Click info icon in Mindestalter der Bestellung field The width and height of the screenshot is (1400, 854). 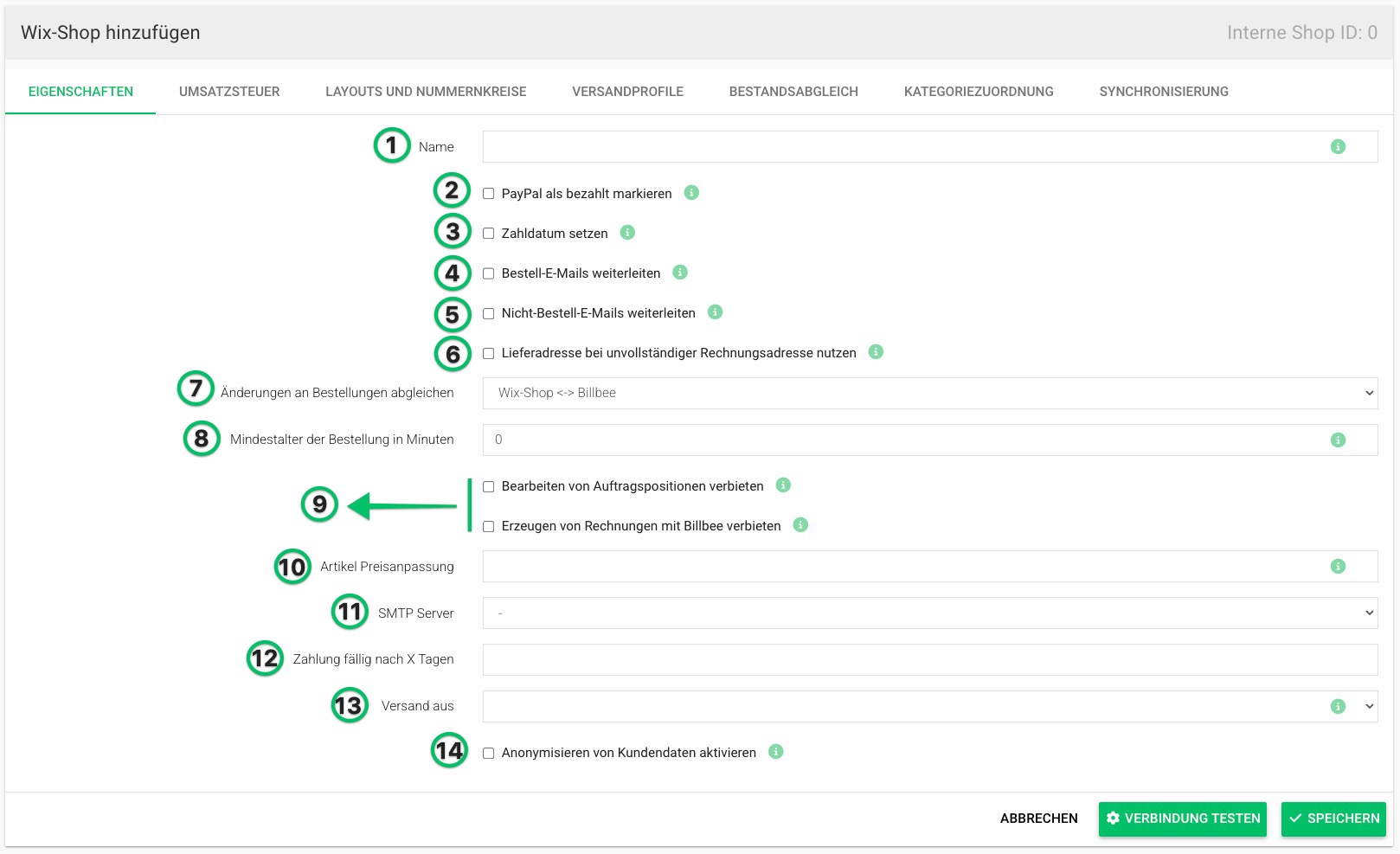click(x=1338, y=440)
